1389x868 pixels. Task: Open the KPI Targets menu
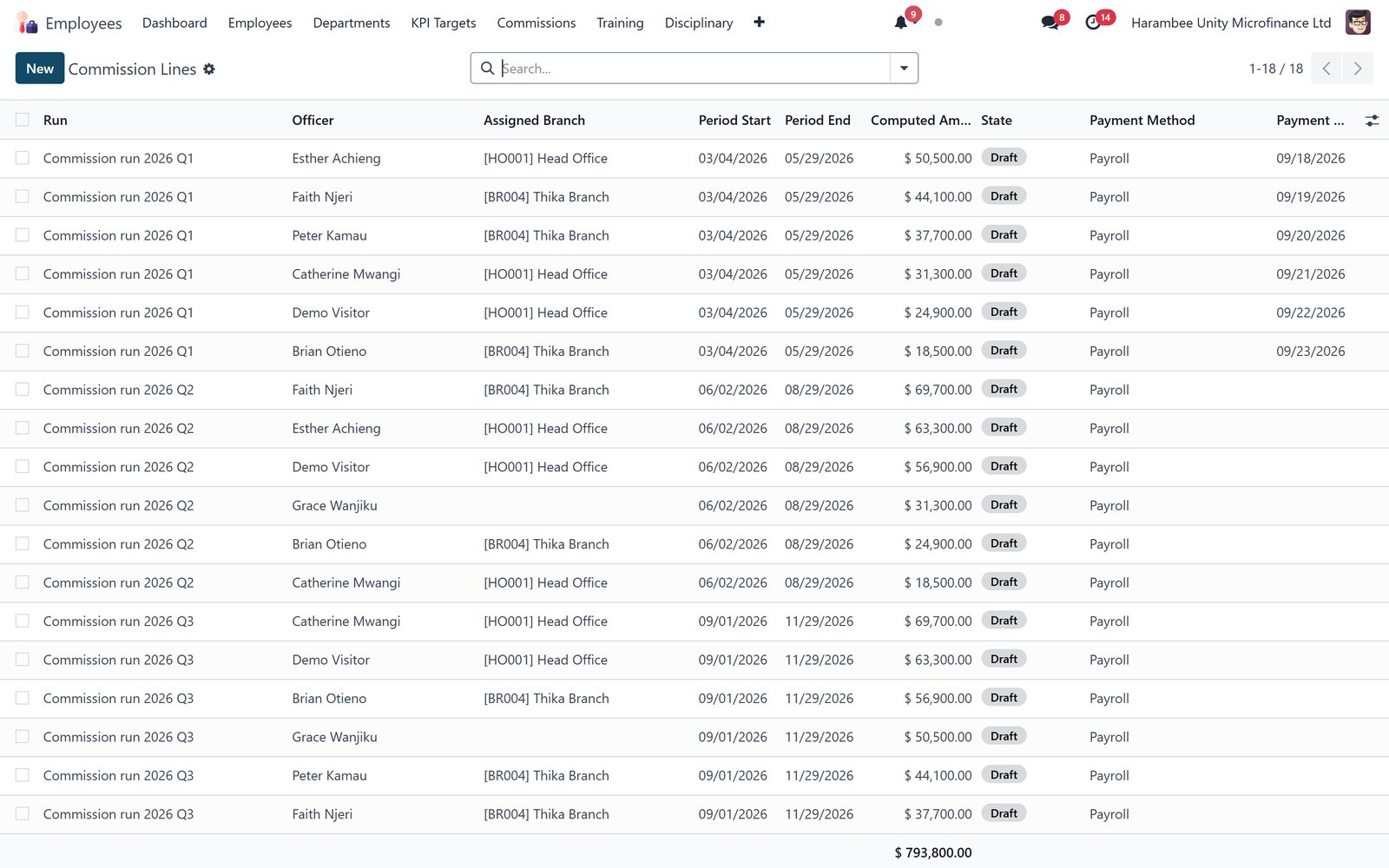tap(444, 23)
